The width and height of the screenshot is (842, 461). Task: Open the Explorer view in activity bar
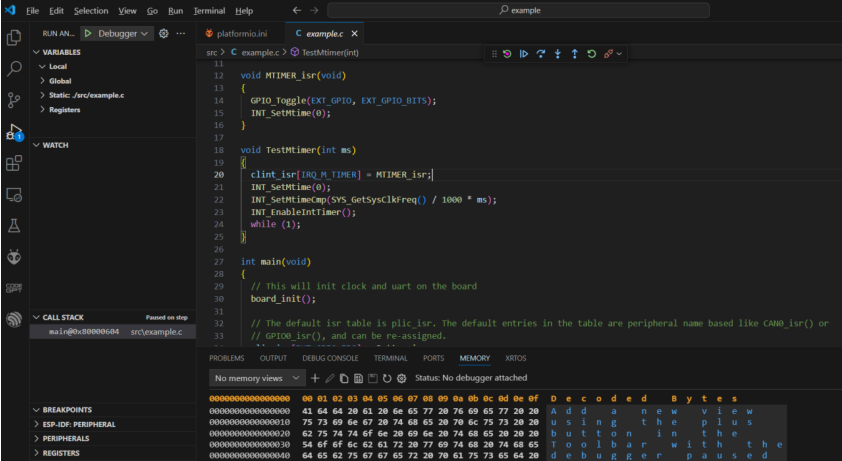(14, 38)
